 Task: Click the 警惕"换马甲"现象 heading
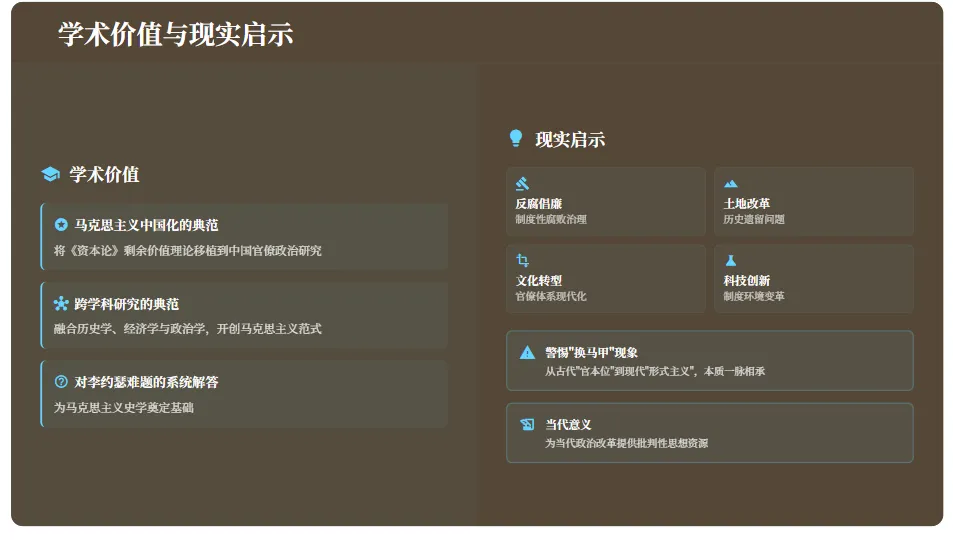(591, 353)
